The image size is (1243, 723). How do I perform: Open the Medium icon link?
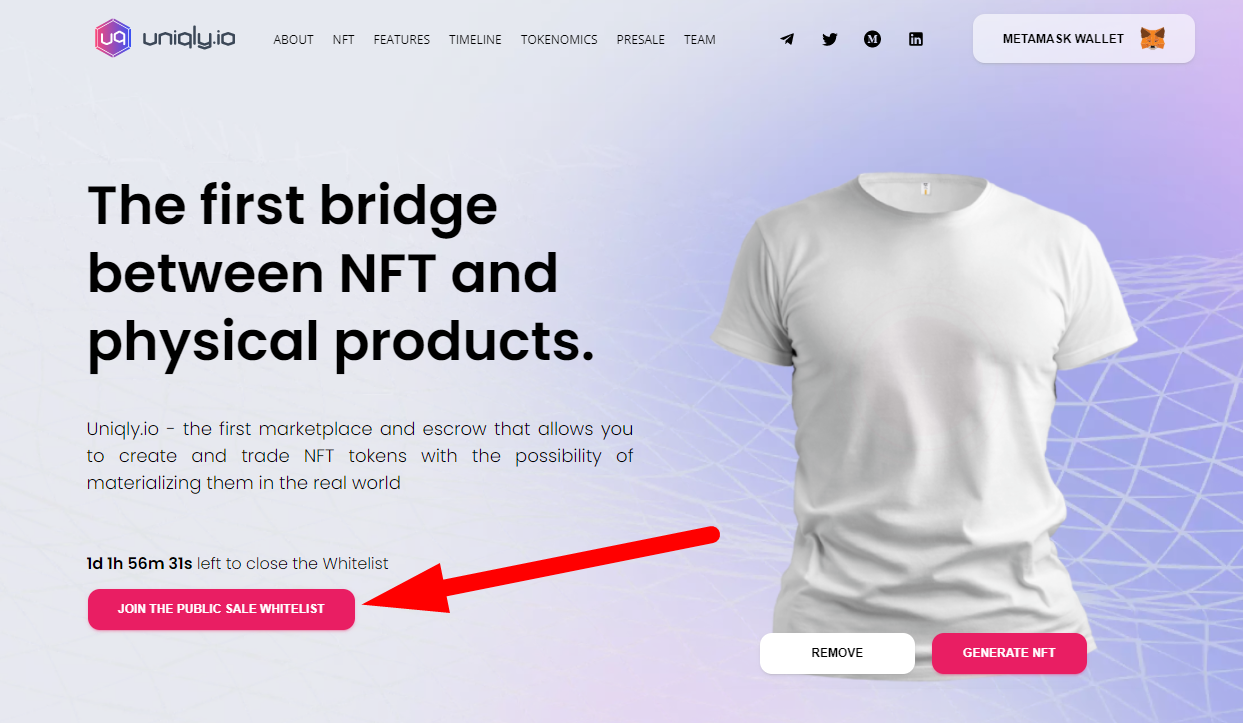click(x=872, y=40)
